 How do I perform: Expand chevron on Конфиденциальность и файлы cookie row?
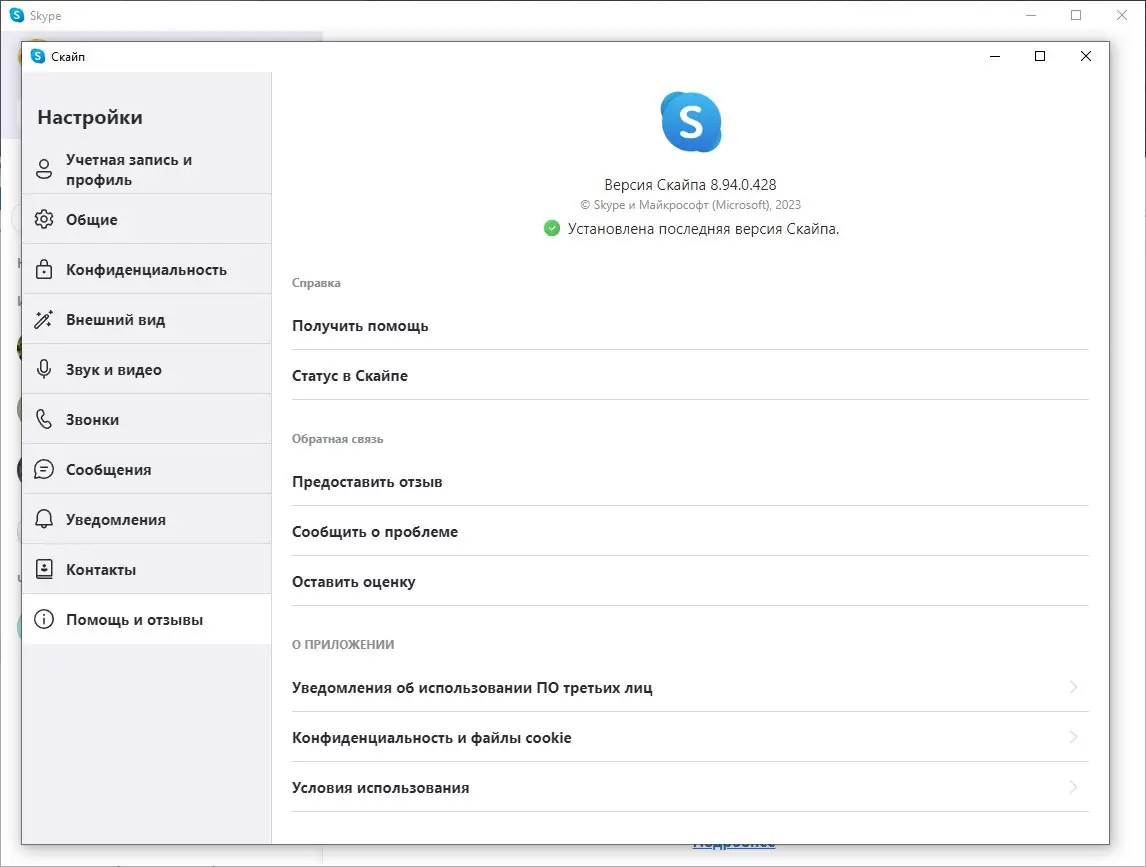1074,737
